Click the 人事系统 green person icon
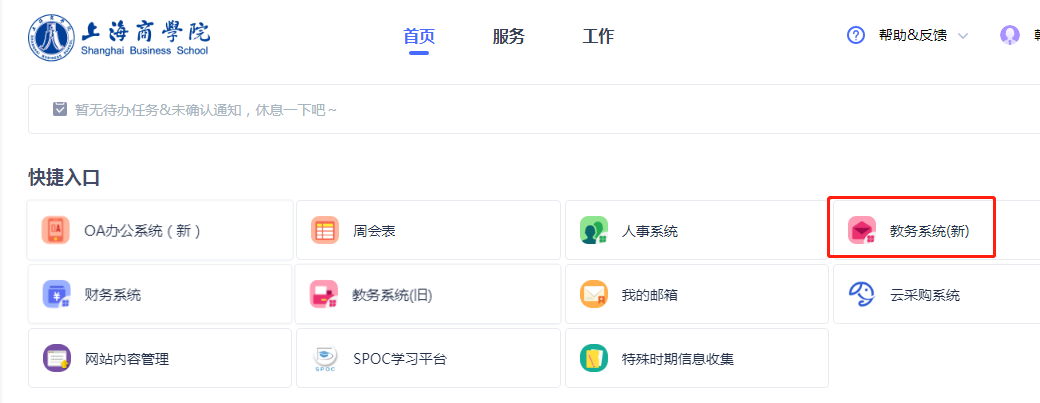Image resolution: width=1040 pixels, height=403 pixels. click(593, 231)
